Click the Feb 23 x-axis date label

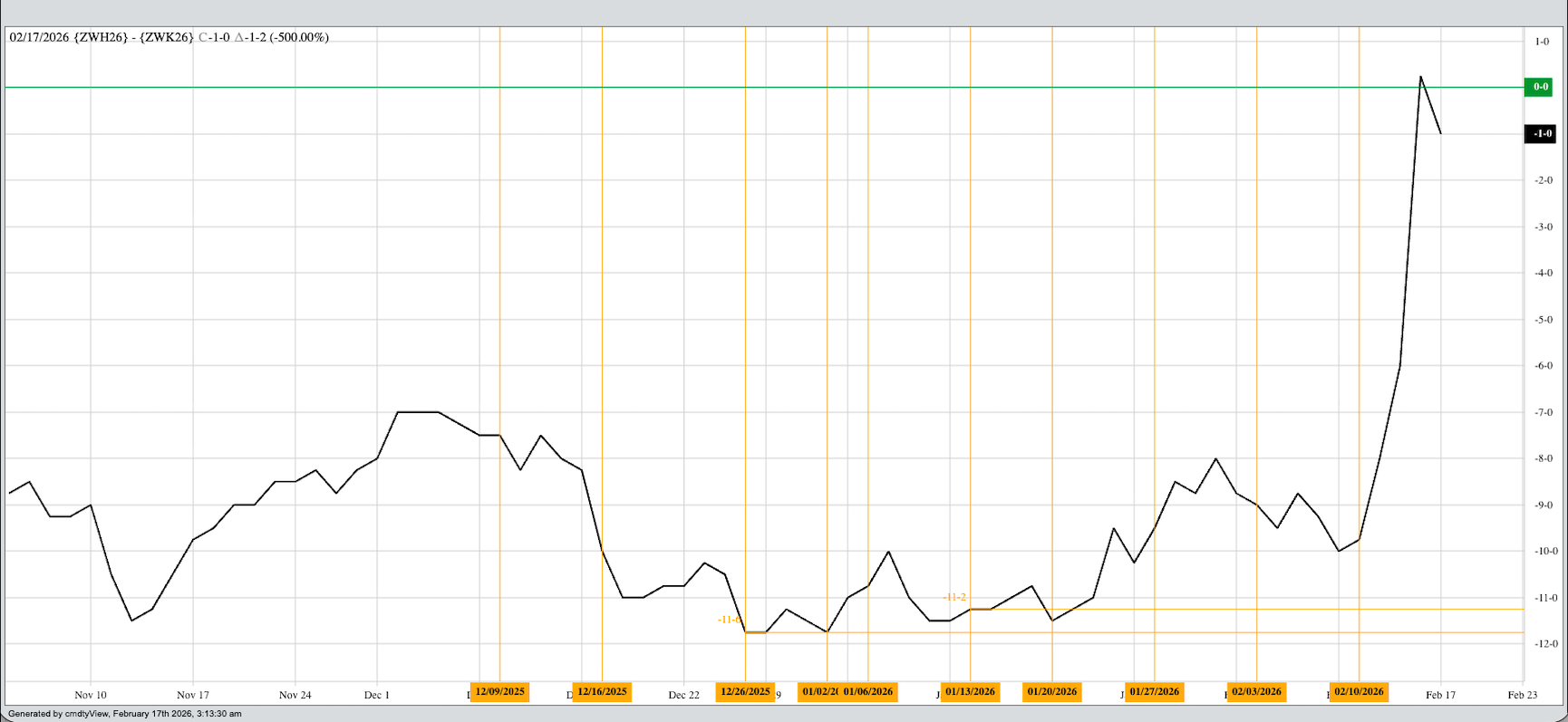[1522, 695]
